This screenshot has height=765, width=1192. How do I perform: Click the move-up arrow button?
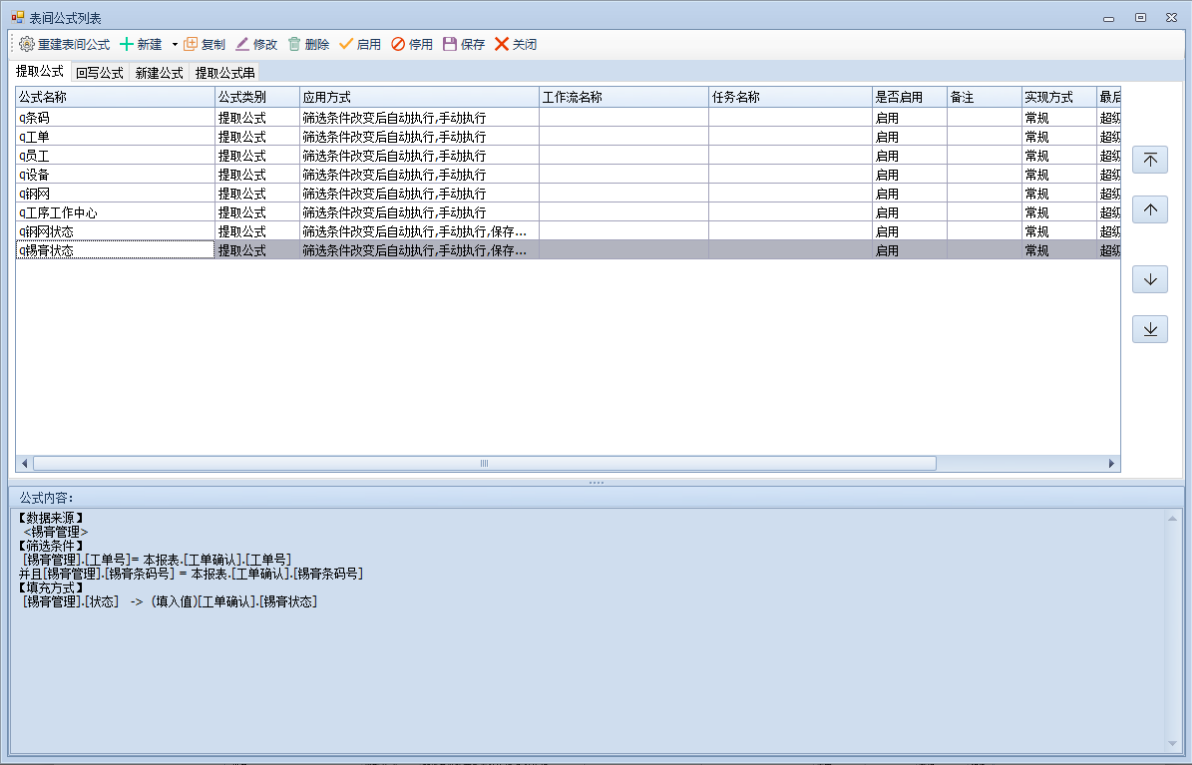1150,209
